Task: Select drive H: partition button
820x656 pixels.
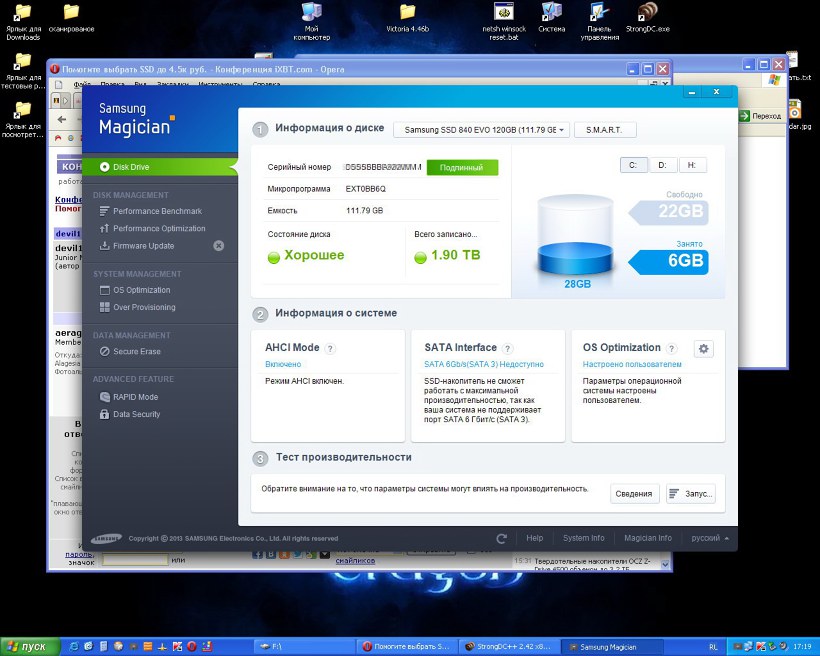Action: [692, 165]
